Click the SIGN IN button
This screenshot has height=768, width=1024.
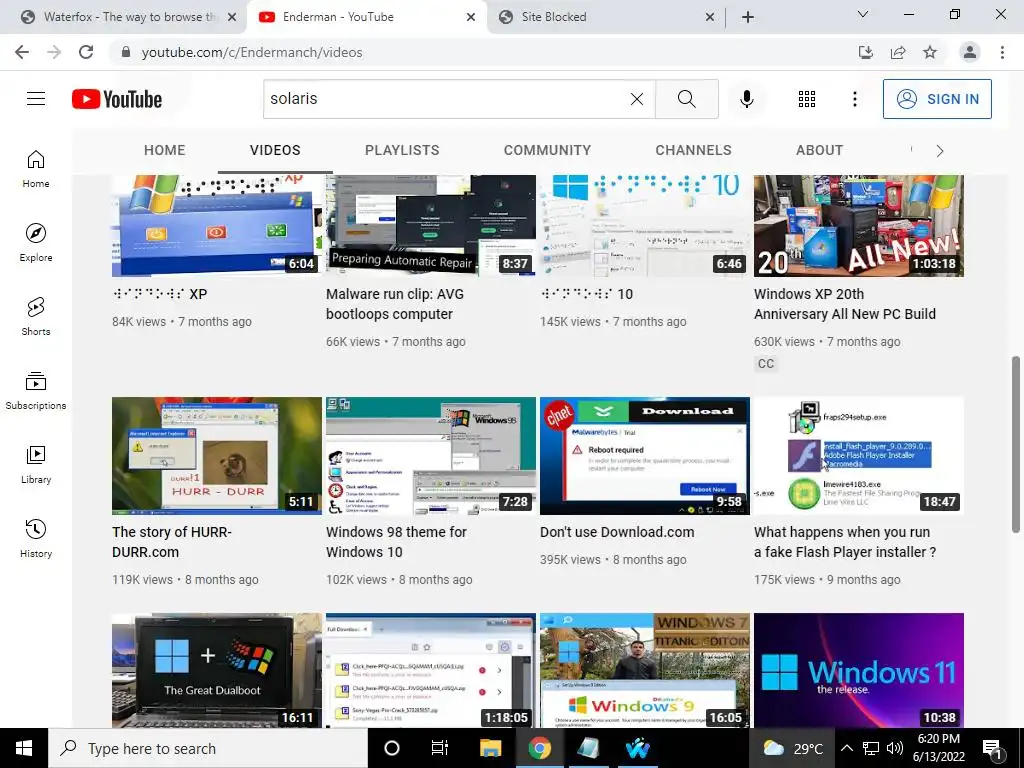[x=937, y=99]
